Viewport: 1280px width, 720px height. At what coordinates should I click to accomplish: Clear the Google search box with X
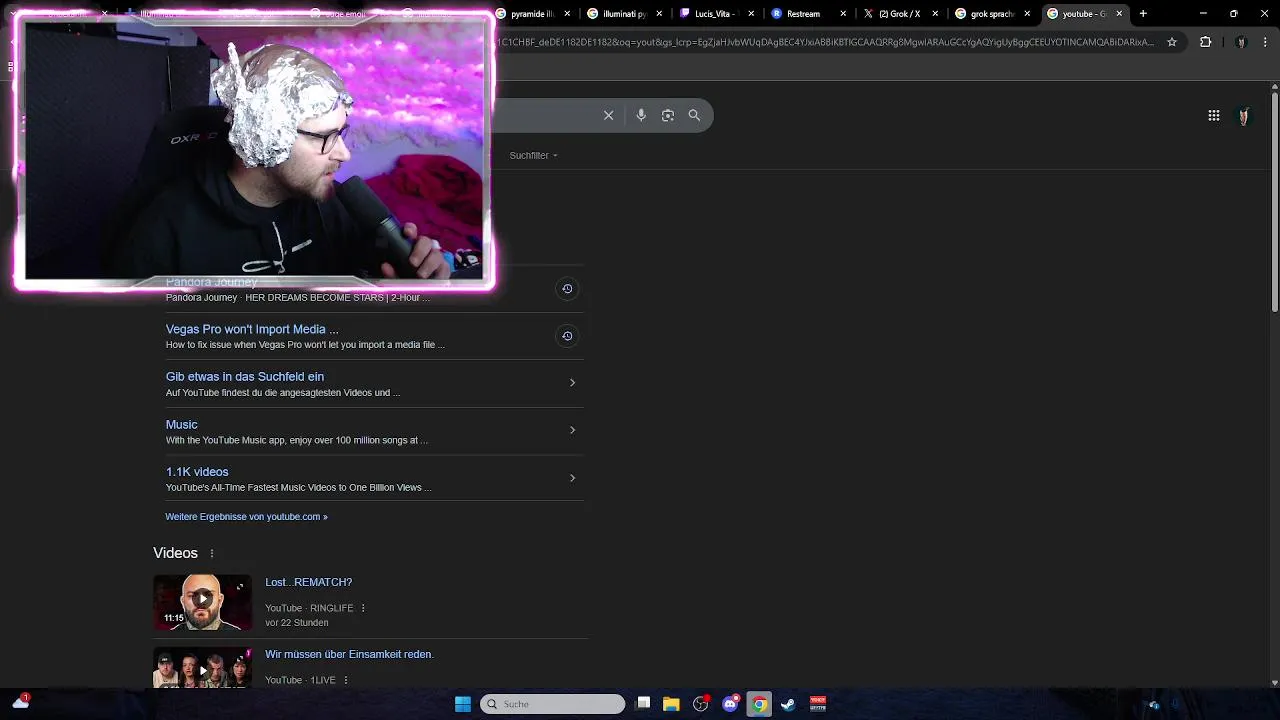coord(608,115)
